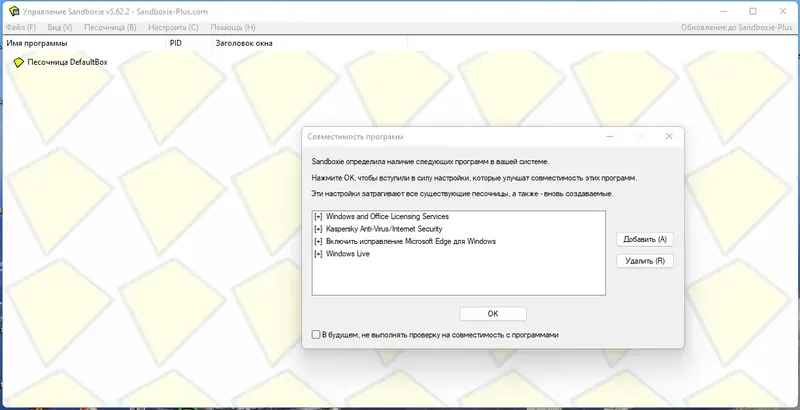Close the main Sandboxie window
The image size is (800, 410).
pos(783,11)
